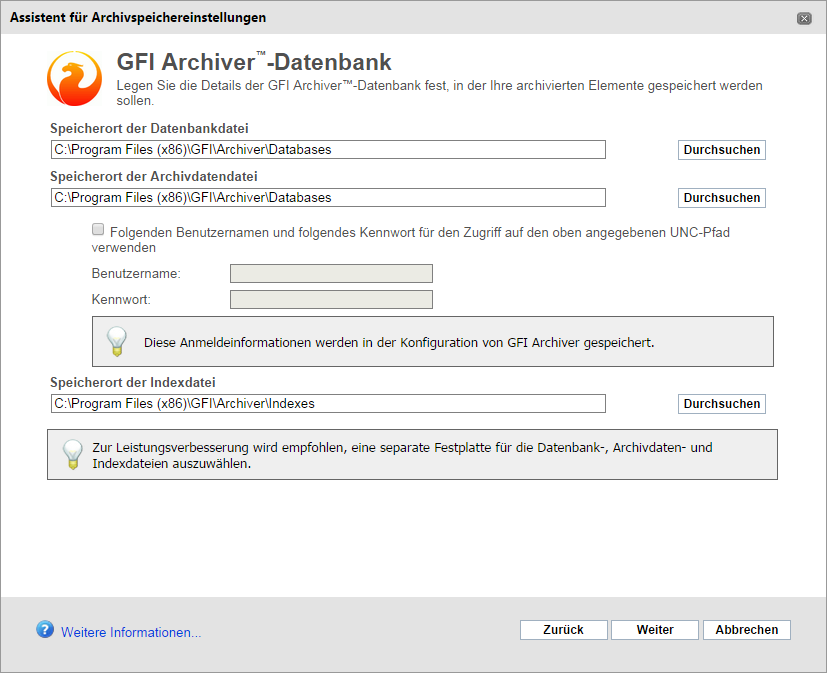Focus the Speicherort der Archivdatendatei path field

tap(328, 198)
